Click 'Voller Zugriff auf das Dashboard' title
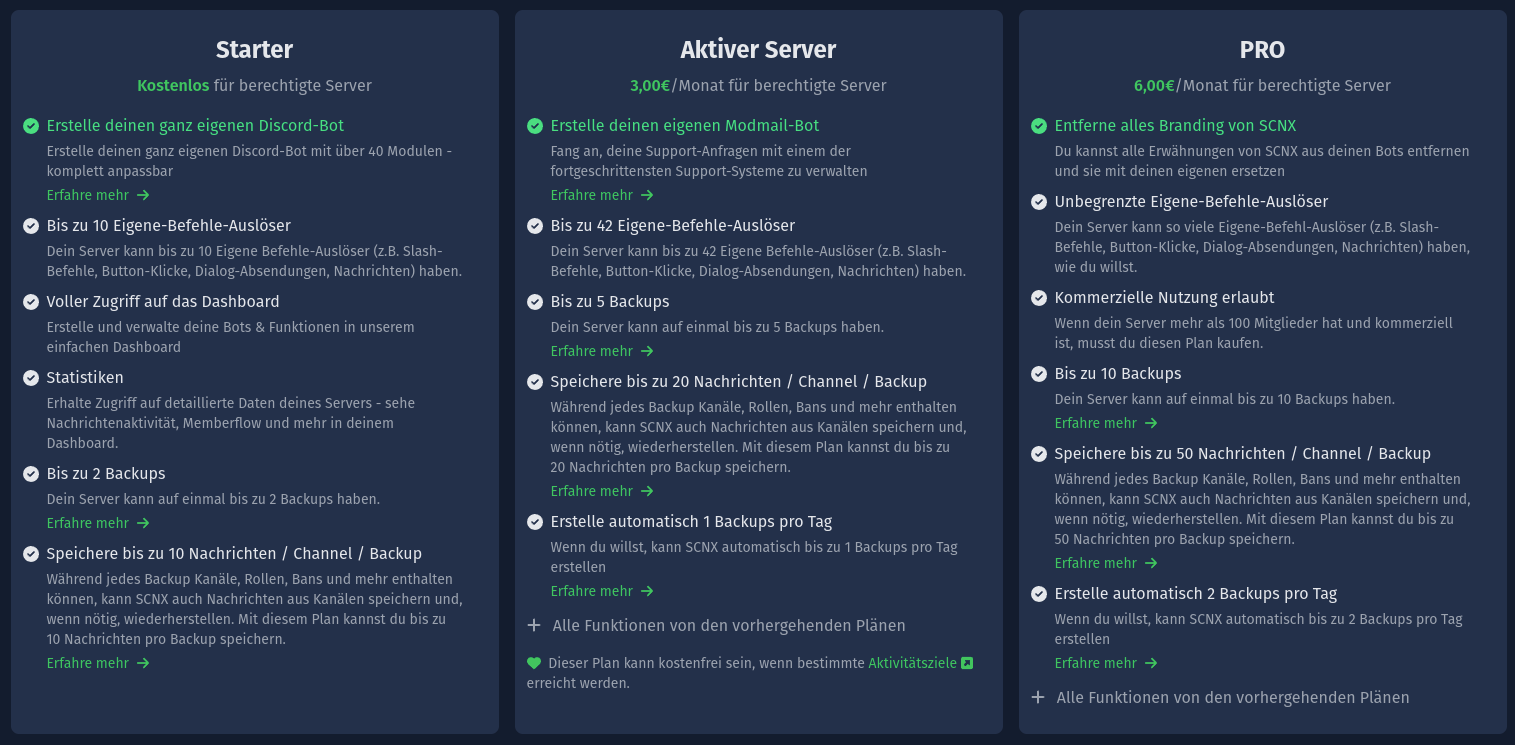The width and height of the screenshot is (1515, 745). [x=163, y=302]
